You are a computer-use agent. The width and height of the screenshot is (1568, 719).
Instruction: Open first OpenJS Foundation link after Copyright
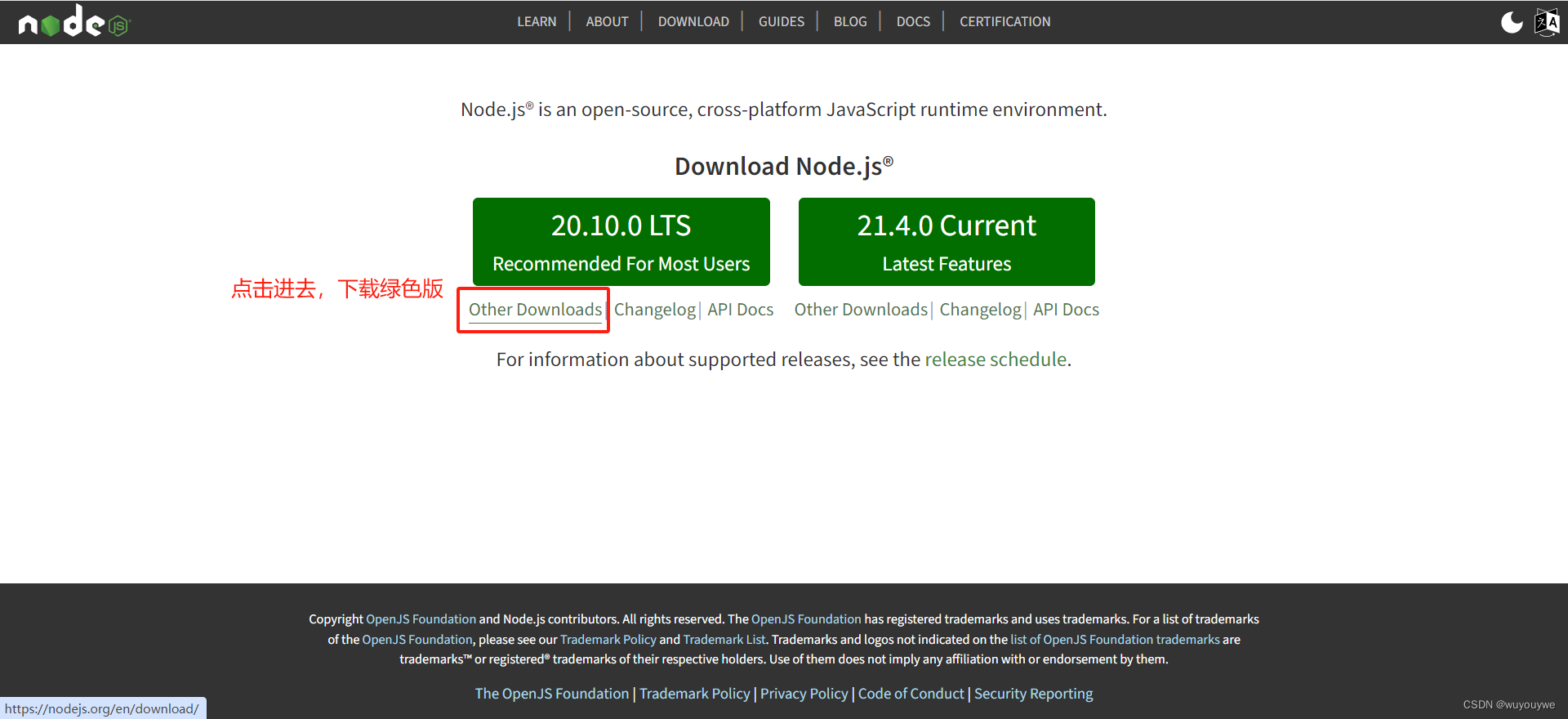[421, 619]
